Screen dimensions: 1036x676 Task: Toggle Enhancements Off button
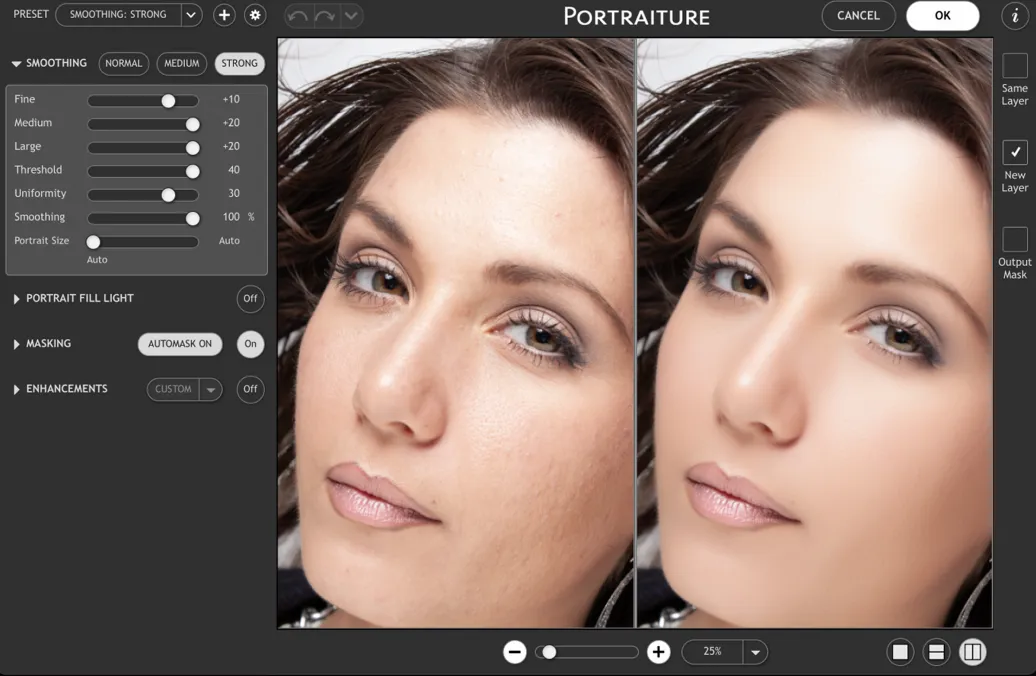tap(250, 389)
